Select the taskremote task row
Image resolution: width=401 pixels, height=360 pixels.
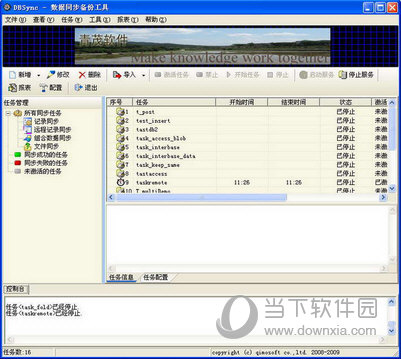pos(248,182)
